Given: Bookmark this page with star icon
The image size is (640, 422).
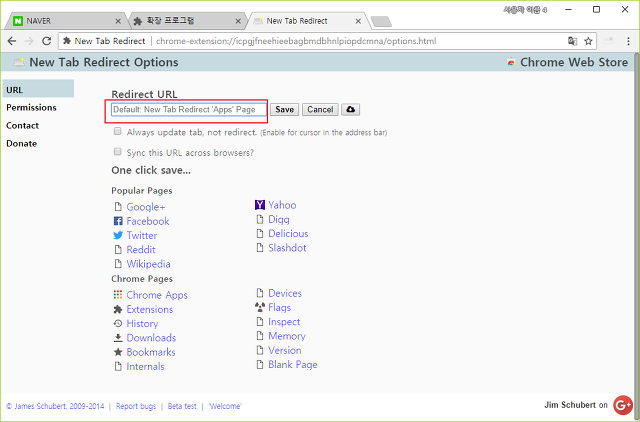Looking at the screenshot, I should tap(588, 41).
